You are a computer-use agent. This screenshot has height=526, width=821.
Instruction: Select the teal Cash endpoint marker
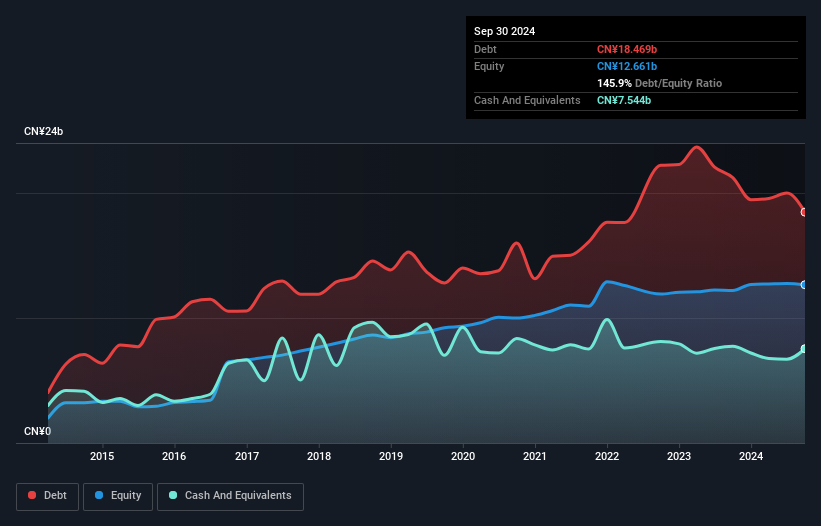pyautogui.click(x=804, y=349)
